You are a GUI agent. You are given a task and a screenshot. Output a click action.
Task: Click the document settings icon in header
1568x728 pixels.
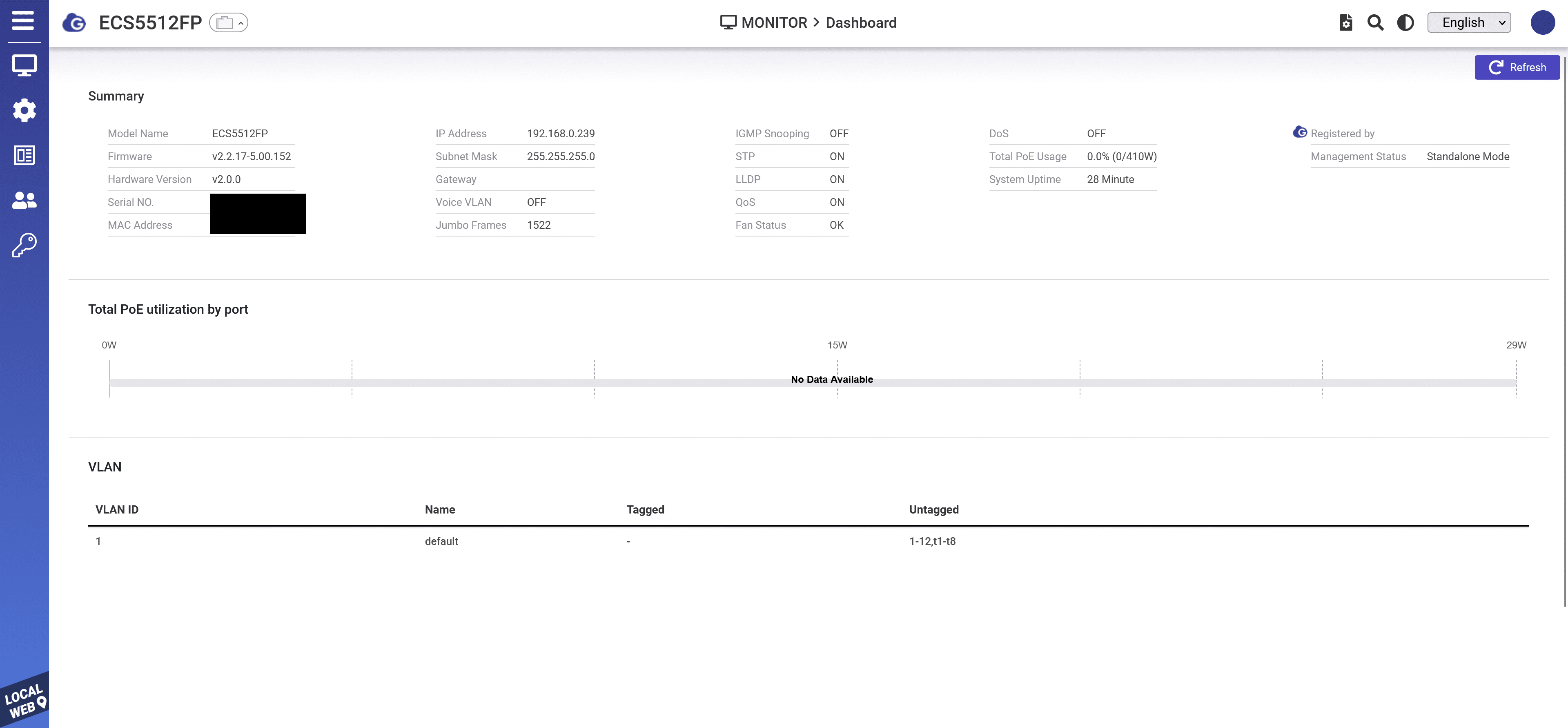pyautogui.click(x=1346, y=23)
